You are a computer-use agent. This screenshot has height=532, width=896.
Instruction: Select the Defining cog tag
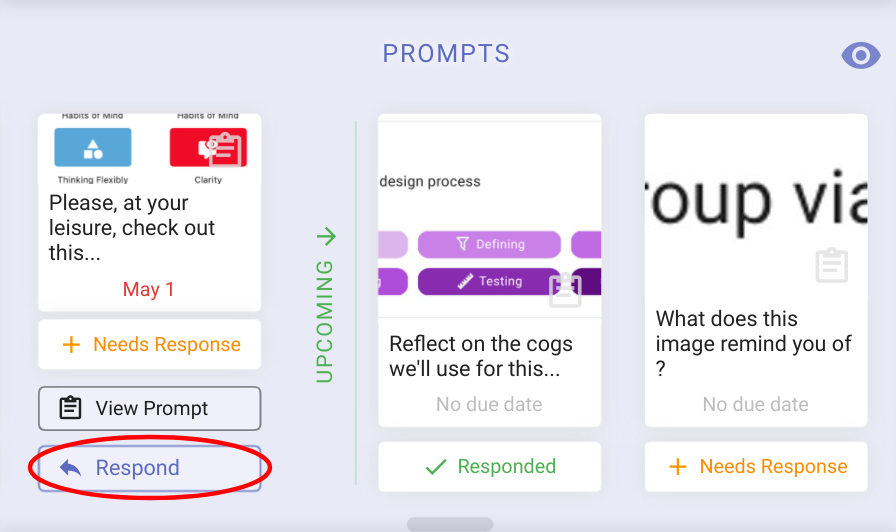point(489,245)
